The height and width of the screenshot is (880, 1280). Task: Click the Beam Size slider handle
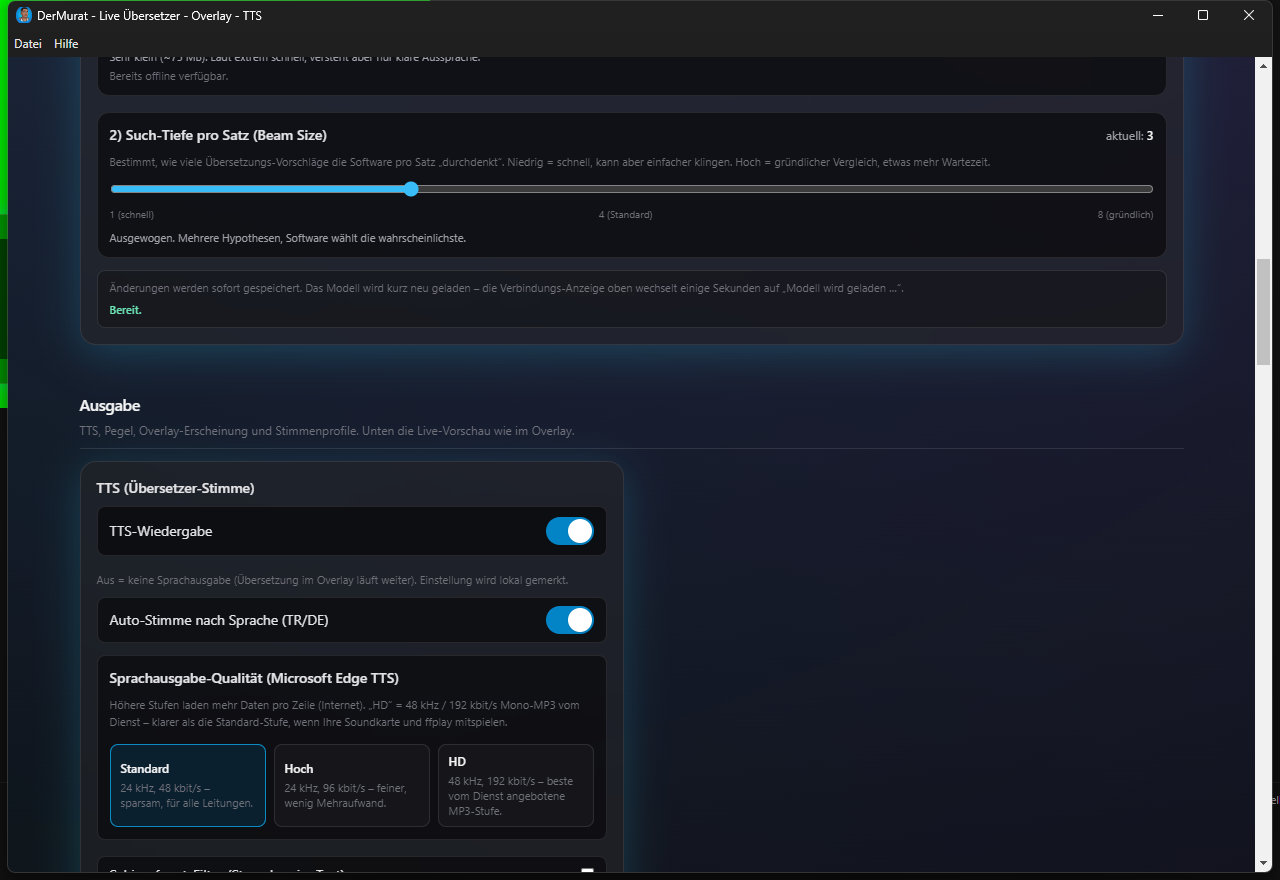411,189
